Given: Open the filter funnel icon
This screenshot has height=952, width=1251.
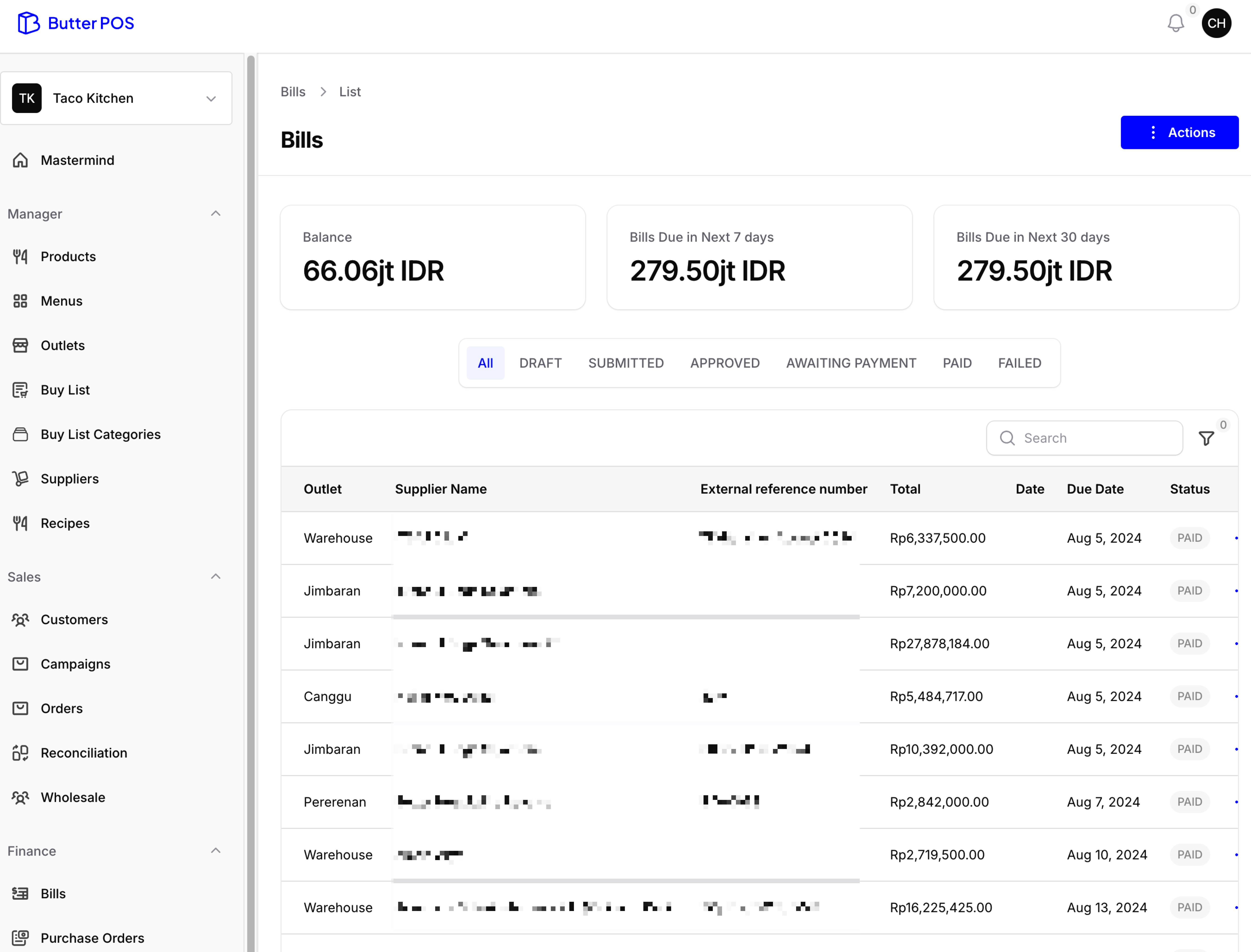Looking at the screenshot, I should click(1206, 438).
